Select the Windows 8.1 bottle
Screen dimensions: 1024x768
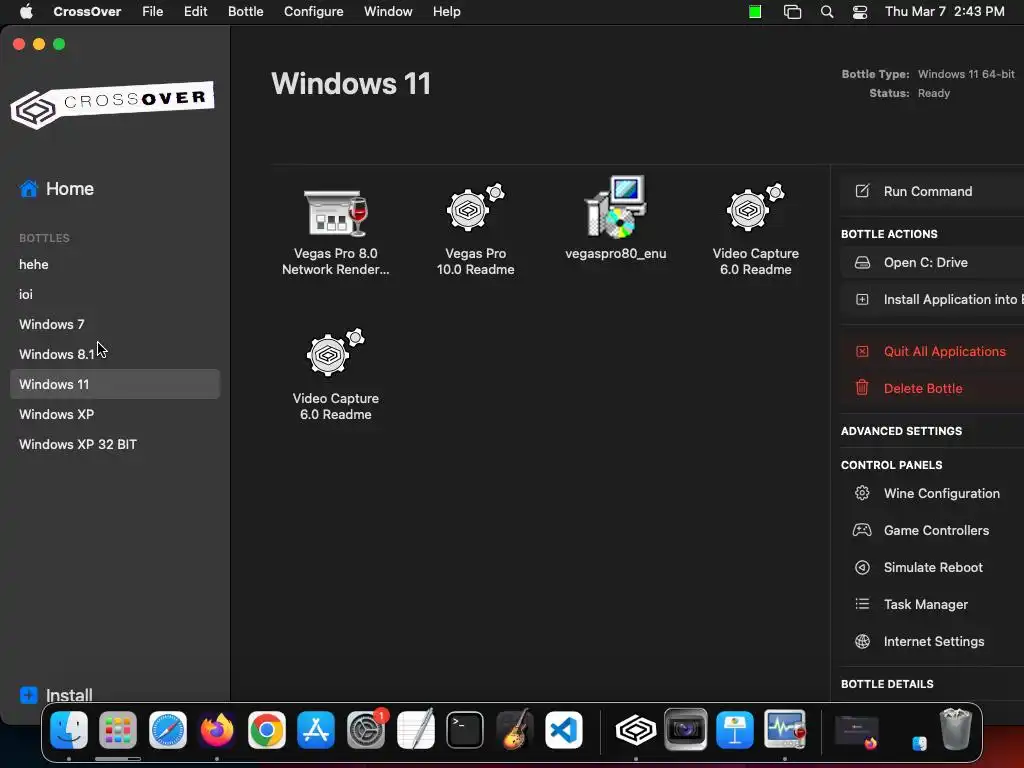click(115, 354)
